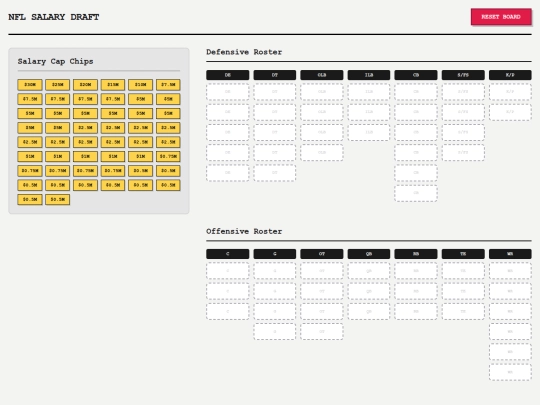Click the CB column header

click(x=416, y=75)
